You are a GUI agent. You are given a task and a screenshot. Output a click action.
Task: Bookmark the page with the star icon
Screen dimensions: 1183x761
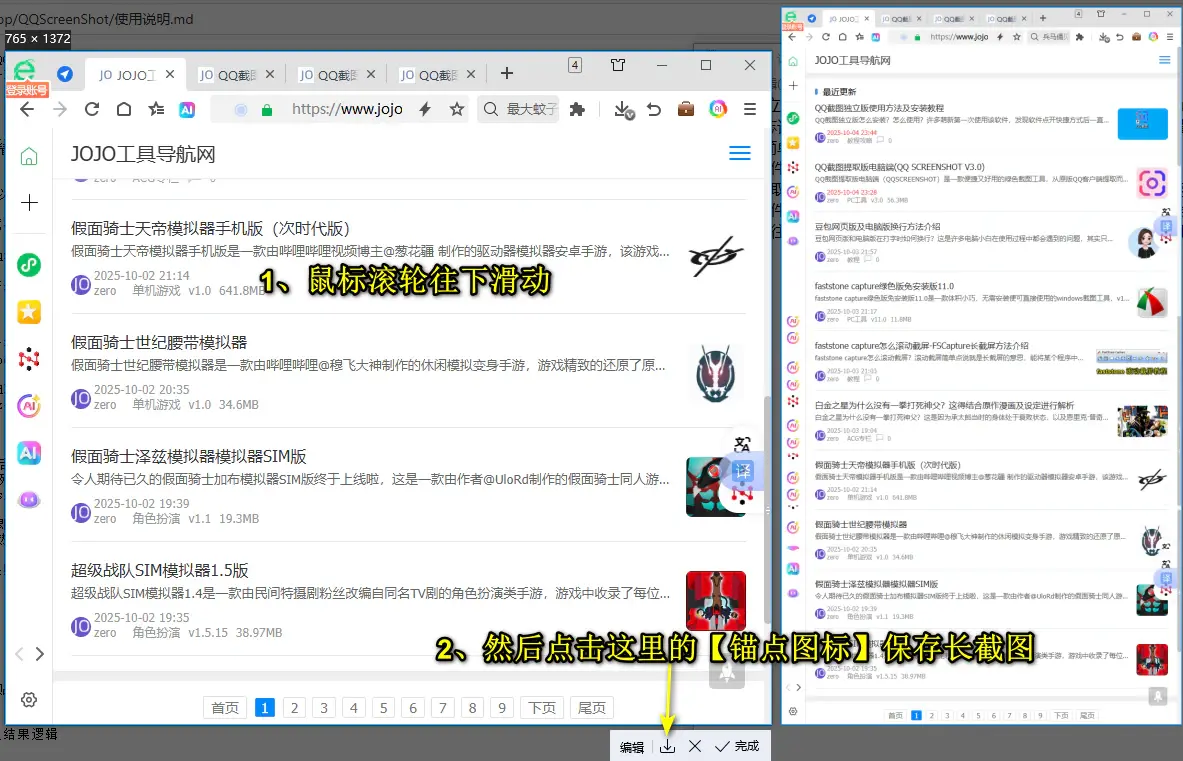coord(457,110)
